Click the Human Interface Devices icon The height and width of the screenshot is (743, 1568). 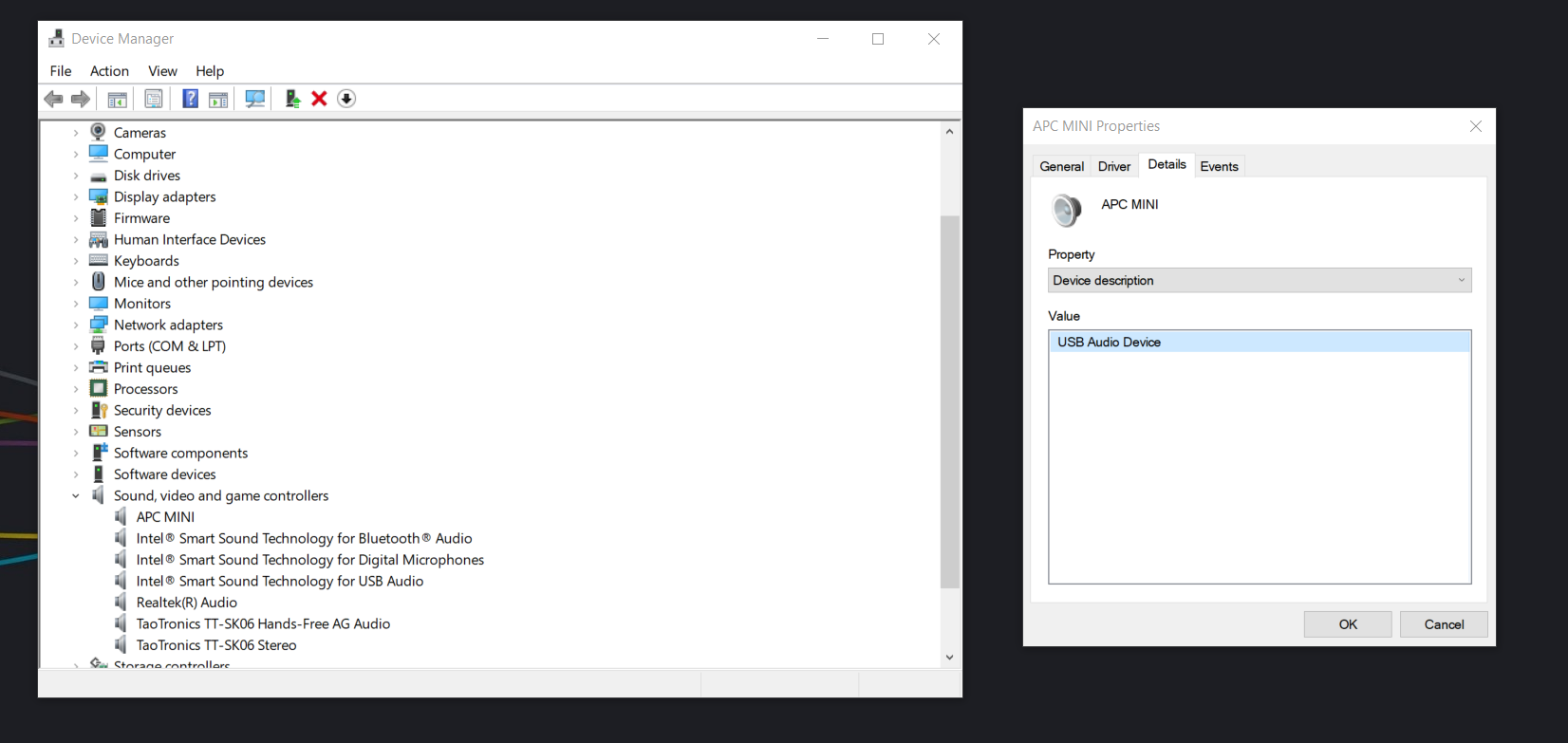(99, 239)
